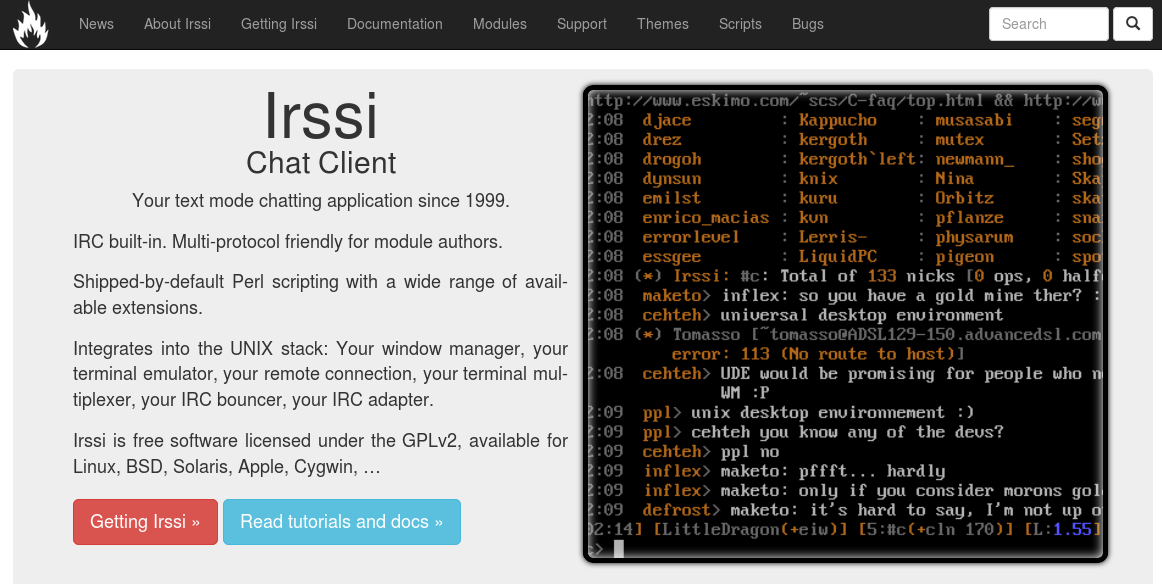
Task: Click the Irssi terminal screenshot image
Action: (845, 324)
